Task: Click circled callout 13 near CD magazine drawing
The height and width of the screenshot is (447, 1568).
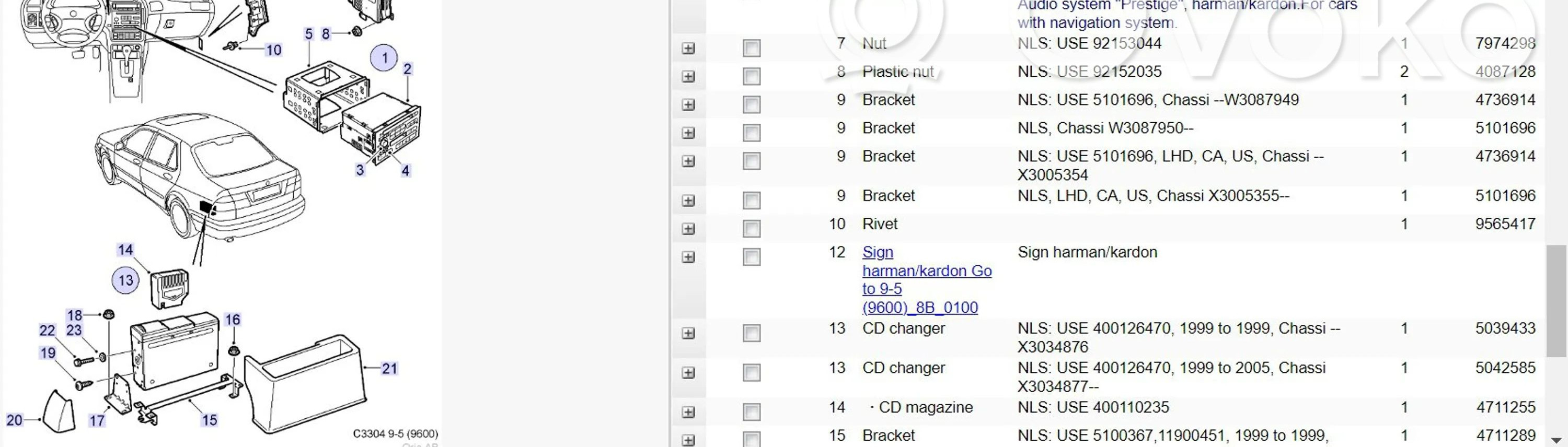Action: [x=126, y=280]
